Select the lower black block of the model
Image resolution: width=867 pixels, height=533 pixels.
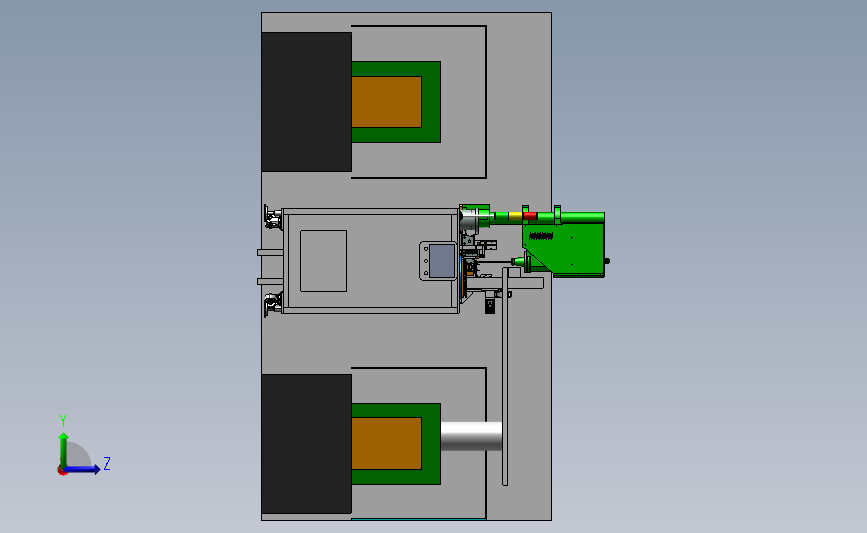point(306,444)
